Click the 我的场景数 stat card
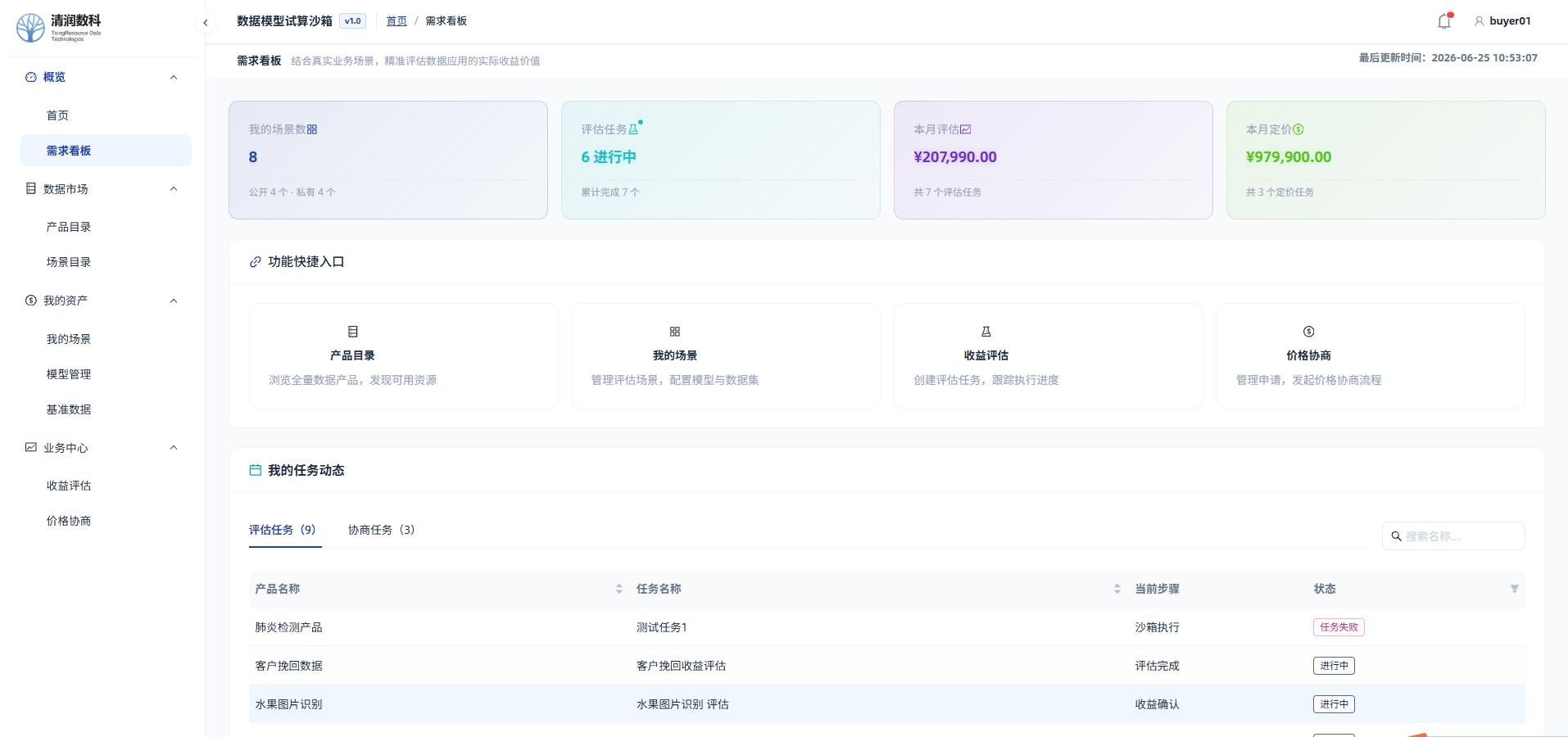The image size is (1568, 737). (388, 160)
